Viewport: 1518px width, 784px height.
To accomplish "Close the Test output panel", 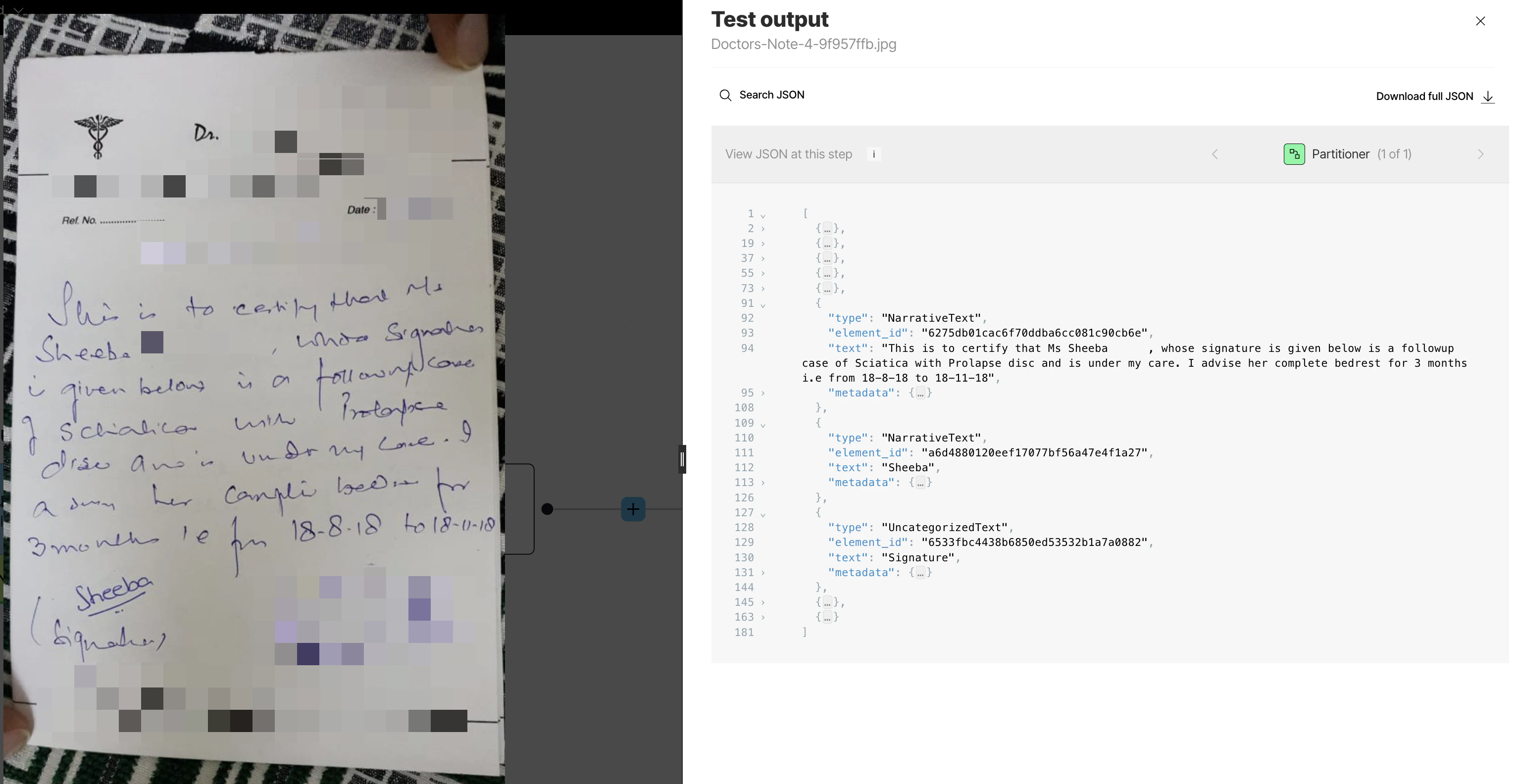I will 1480,21.
